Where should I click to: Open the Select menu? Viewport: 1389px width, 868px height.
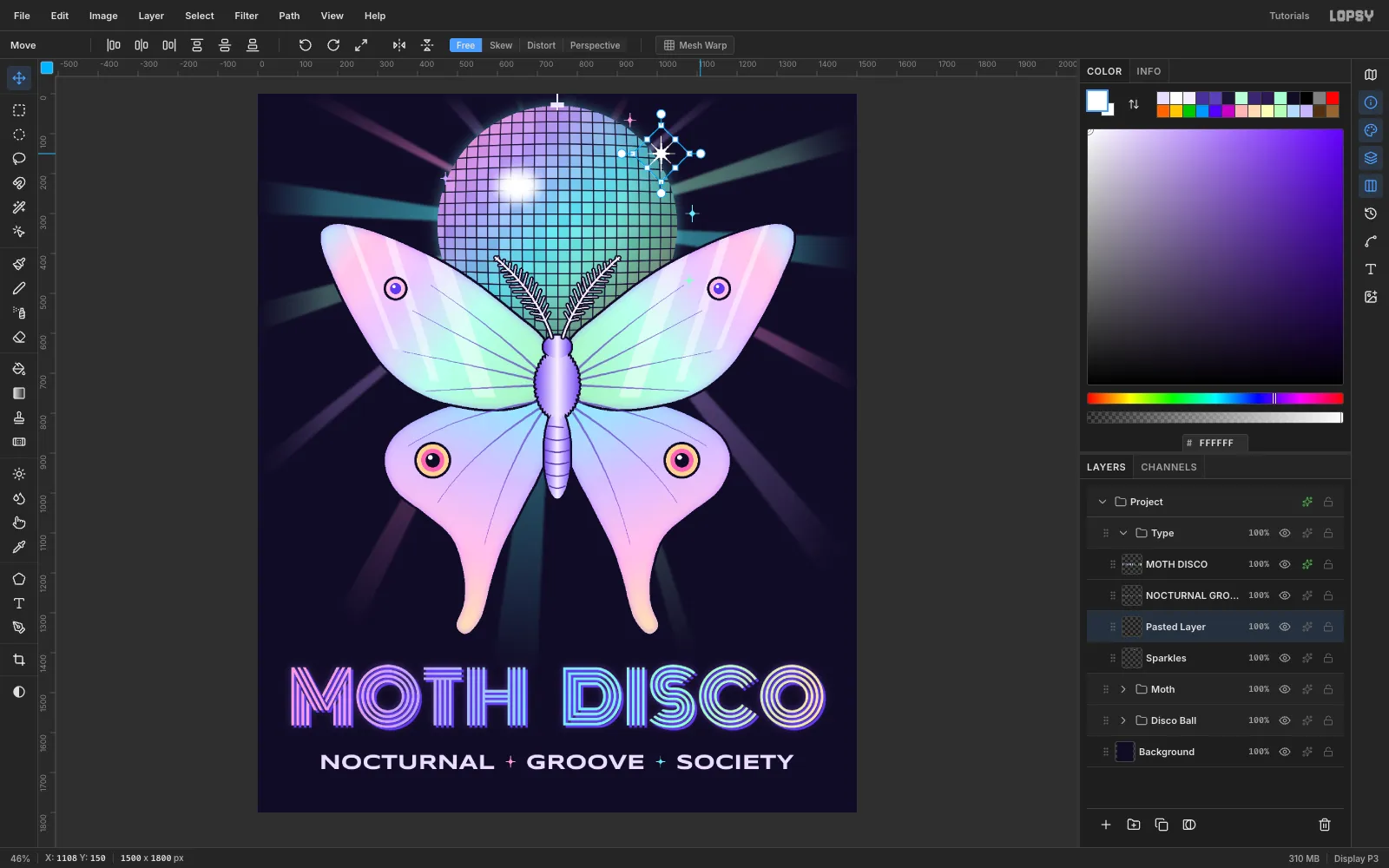[200, 16]
